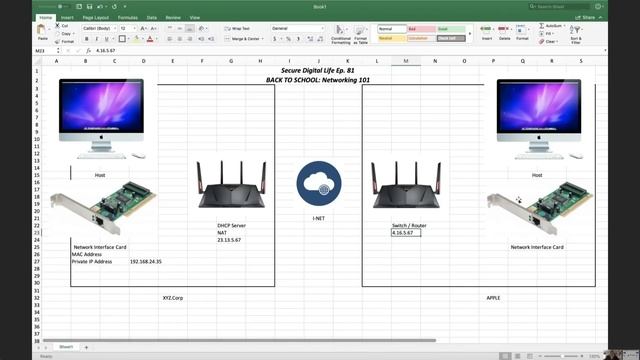
Task: Click the add sheet plus button
Action: click(86, 347)
